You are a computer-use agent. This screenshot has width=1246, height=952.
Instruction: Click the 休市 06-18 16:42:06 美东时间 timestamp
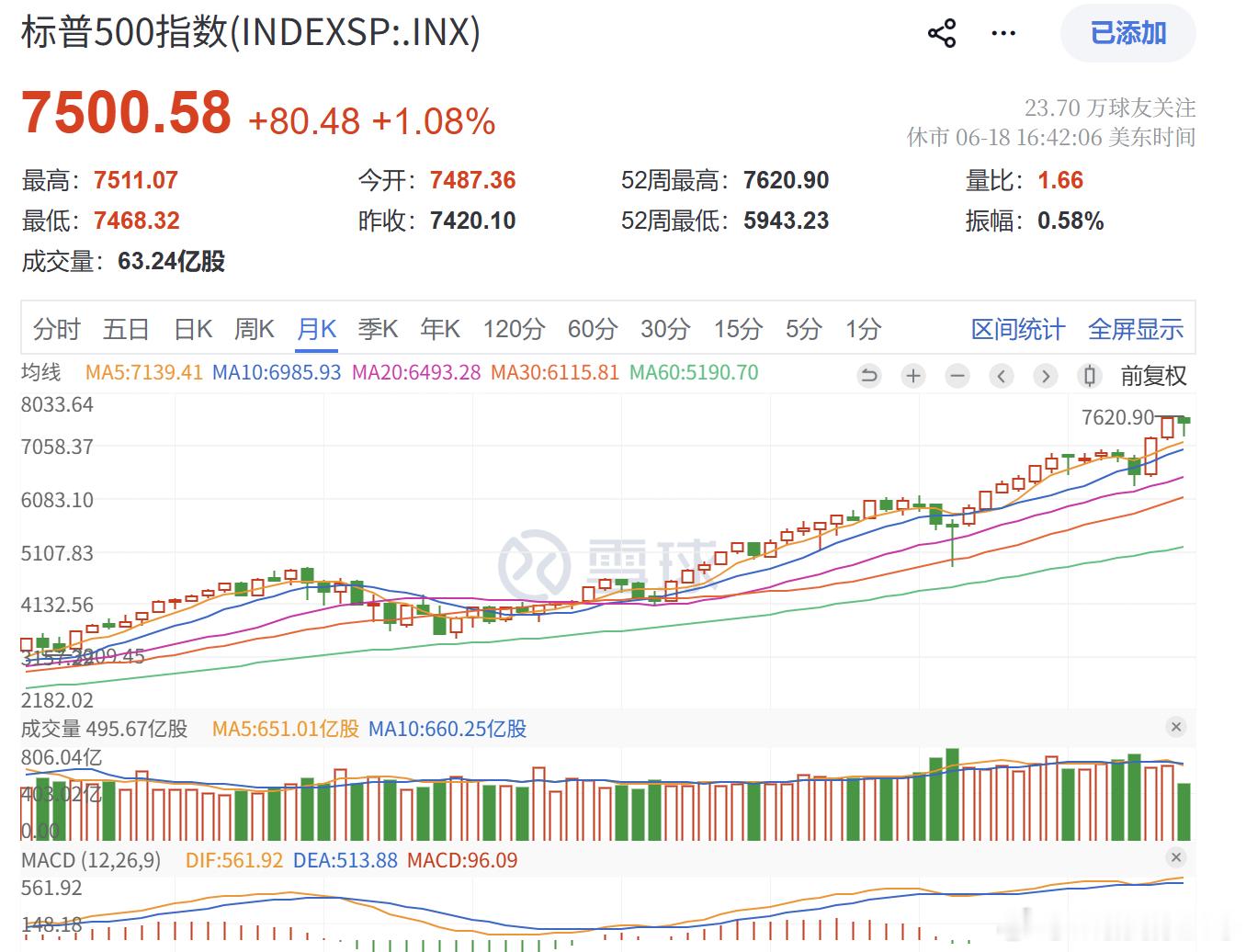click(x=1051, y=137)
